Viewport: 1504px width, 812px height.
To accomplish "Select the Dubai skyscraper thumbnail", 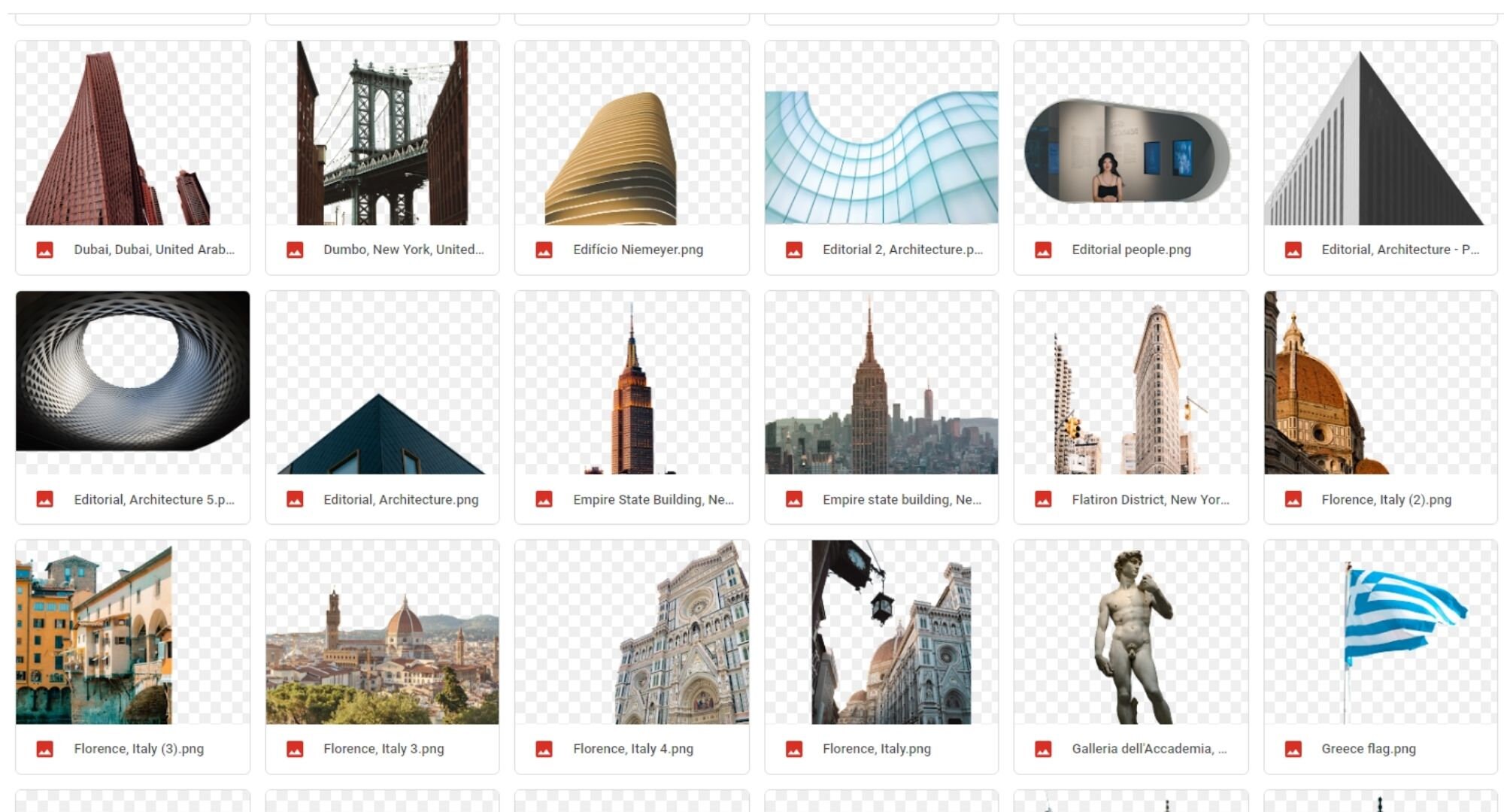I will tap(132, 135).
